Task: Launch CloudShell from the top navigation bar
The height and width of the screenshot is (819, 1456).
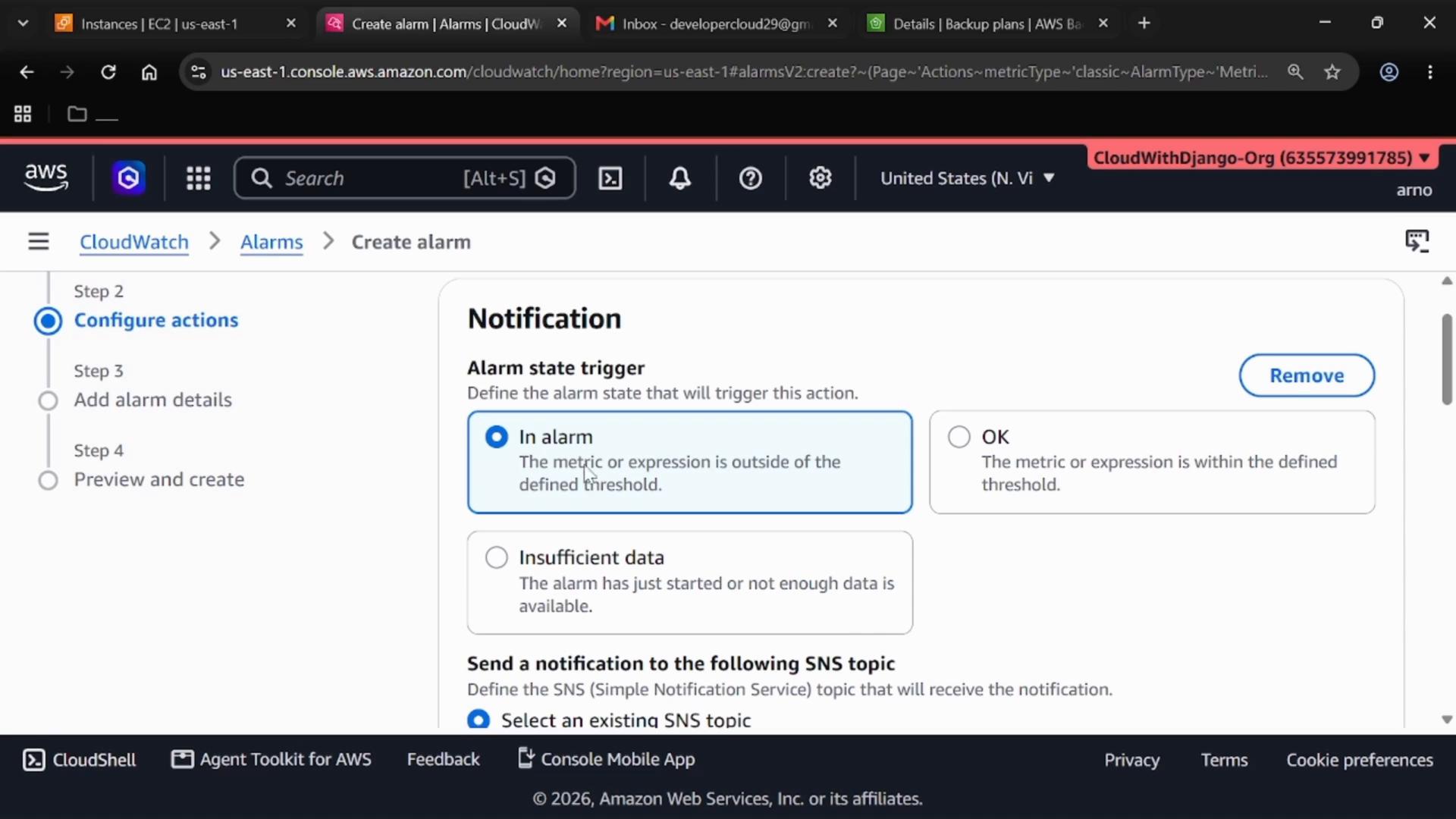Action: pyautogui.click(x=610, y=178)
